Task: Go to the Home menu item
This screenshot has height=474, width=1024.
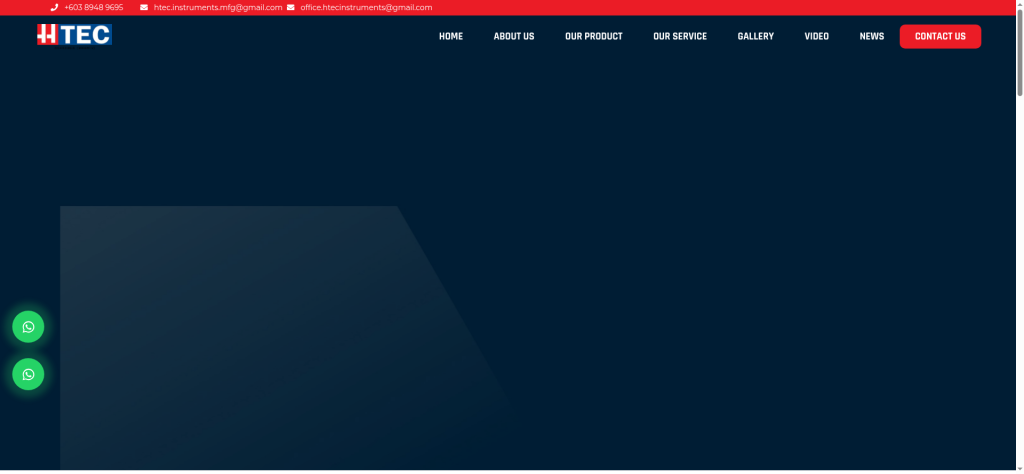Action: tap(451, 36)
